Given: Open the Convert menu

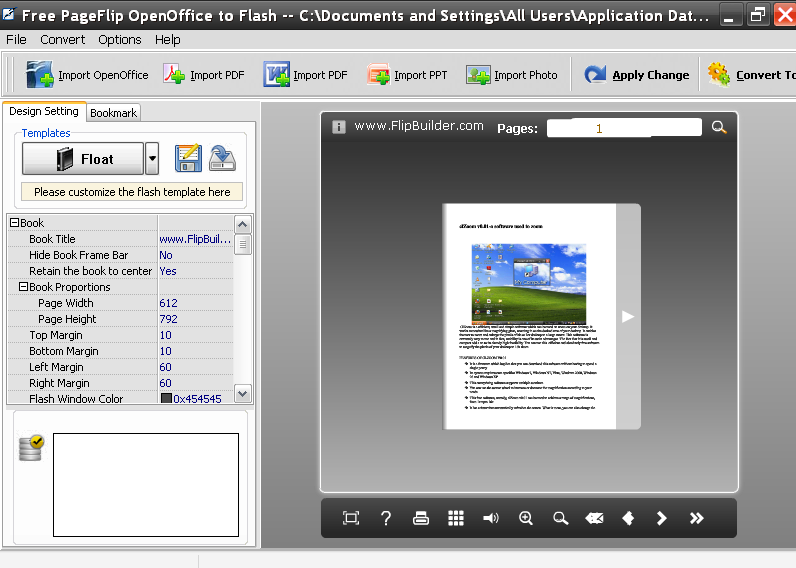Looking at the screenshot, I should click(62, 39).
